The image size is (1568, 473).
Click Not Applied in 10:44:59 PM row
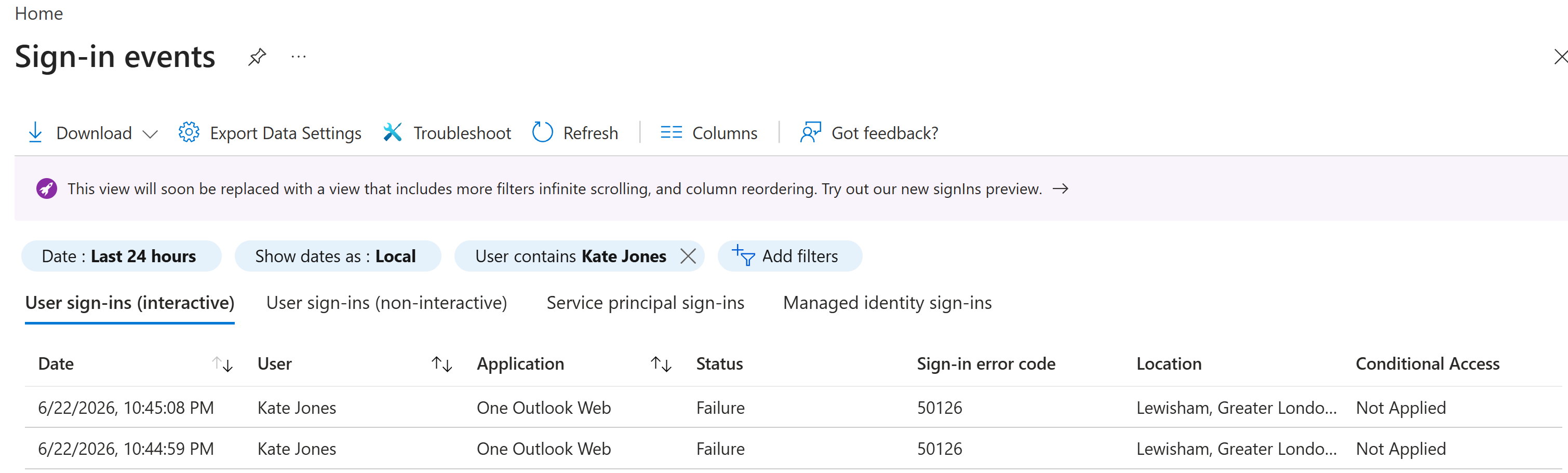(1401, 449)
